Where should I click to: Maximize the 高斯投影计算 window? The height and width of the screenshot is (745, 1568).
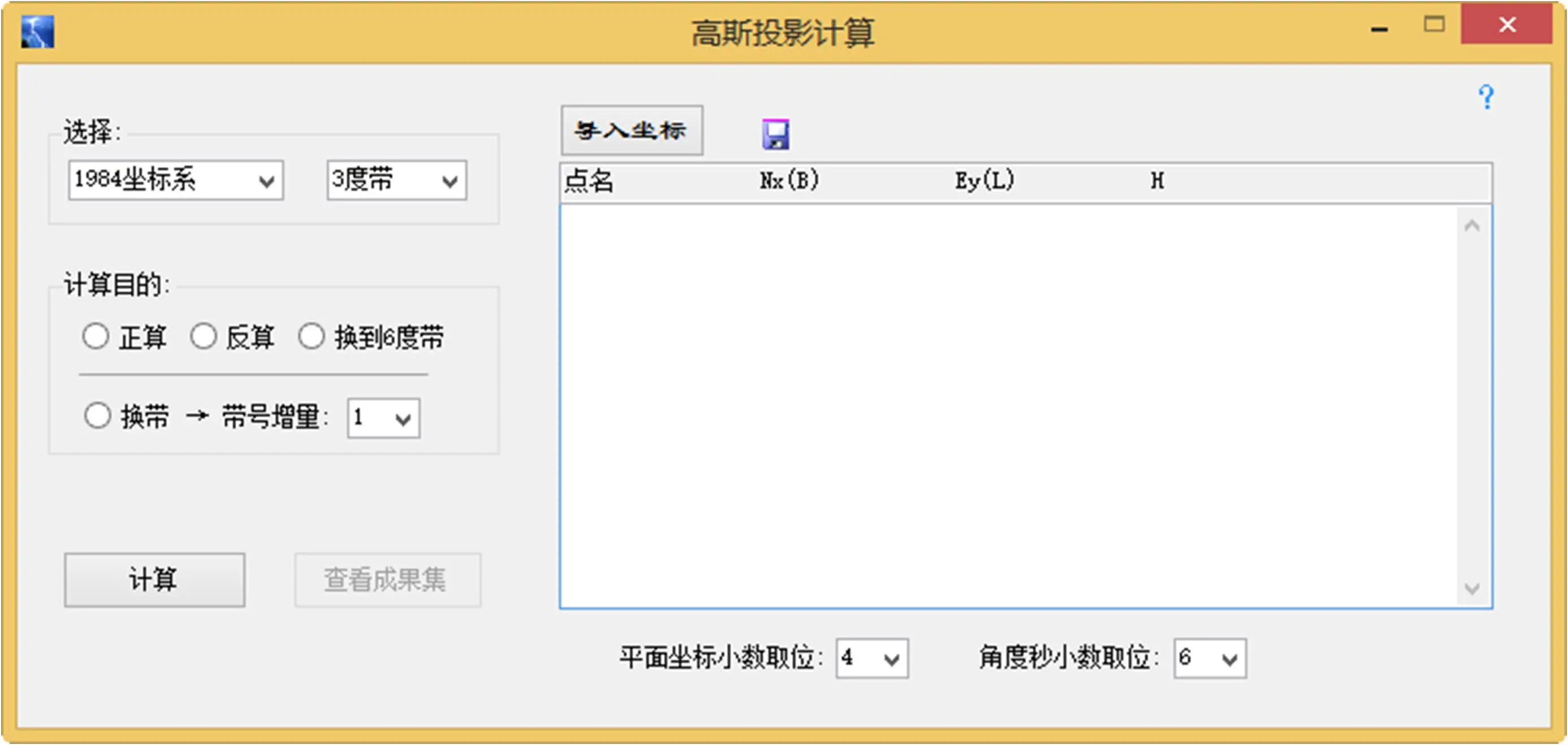click(1434, 25)
